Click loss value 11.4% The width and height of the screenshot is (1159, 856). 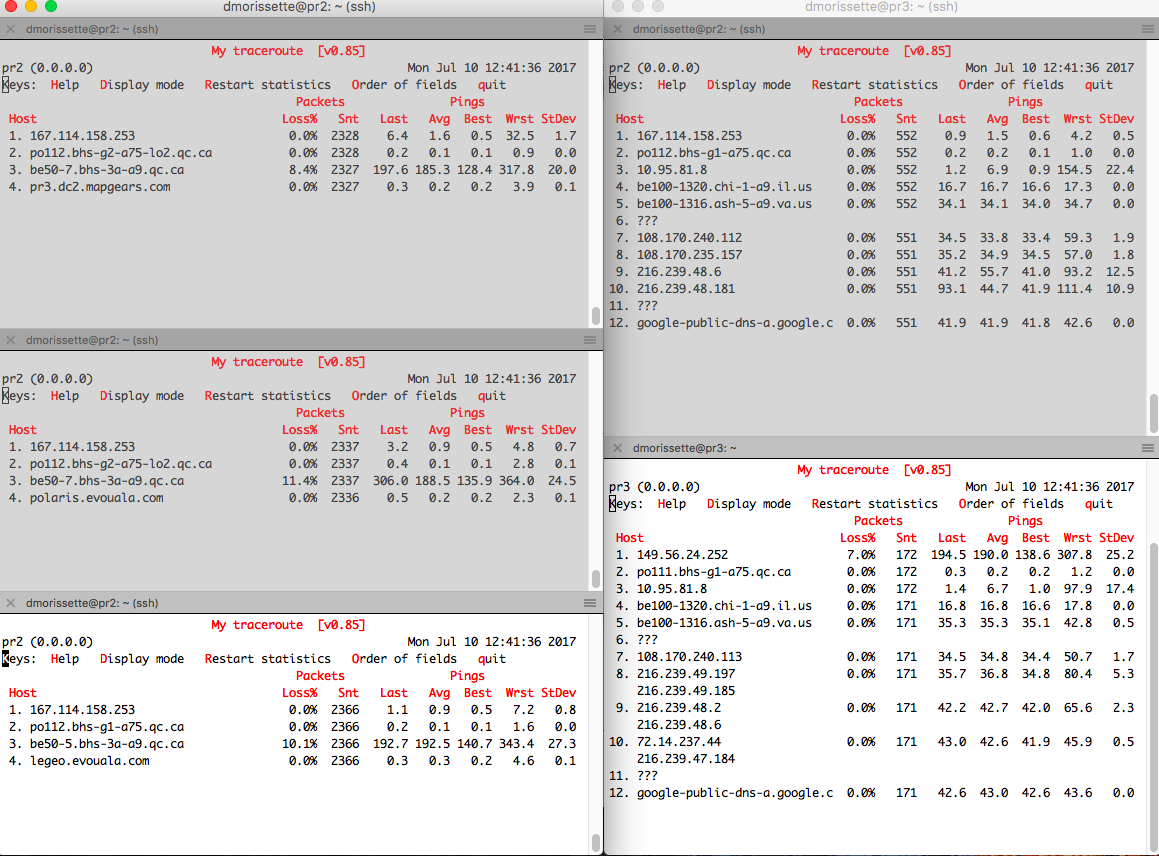pos(299,481)
